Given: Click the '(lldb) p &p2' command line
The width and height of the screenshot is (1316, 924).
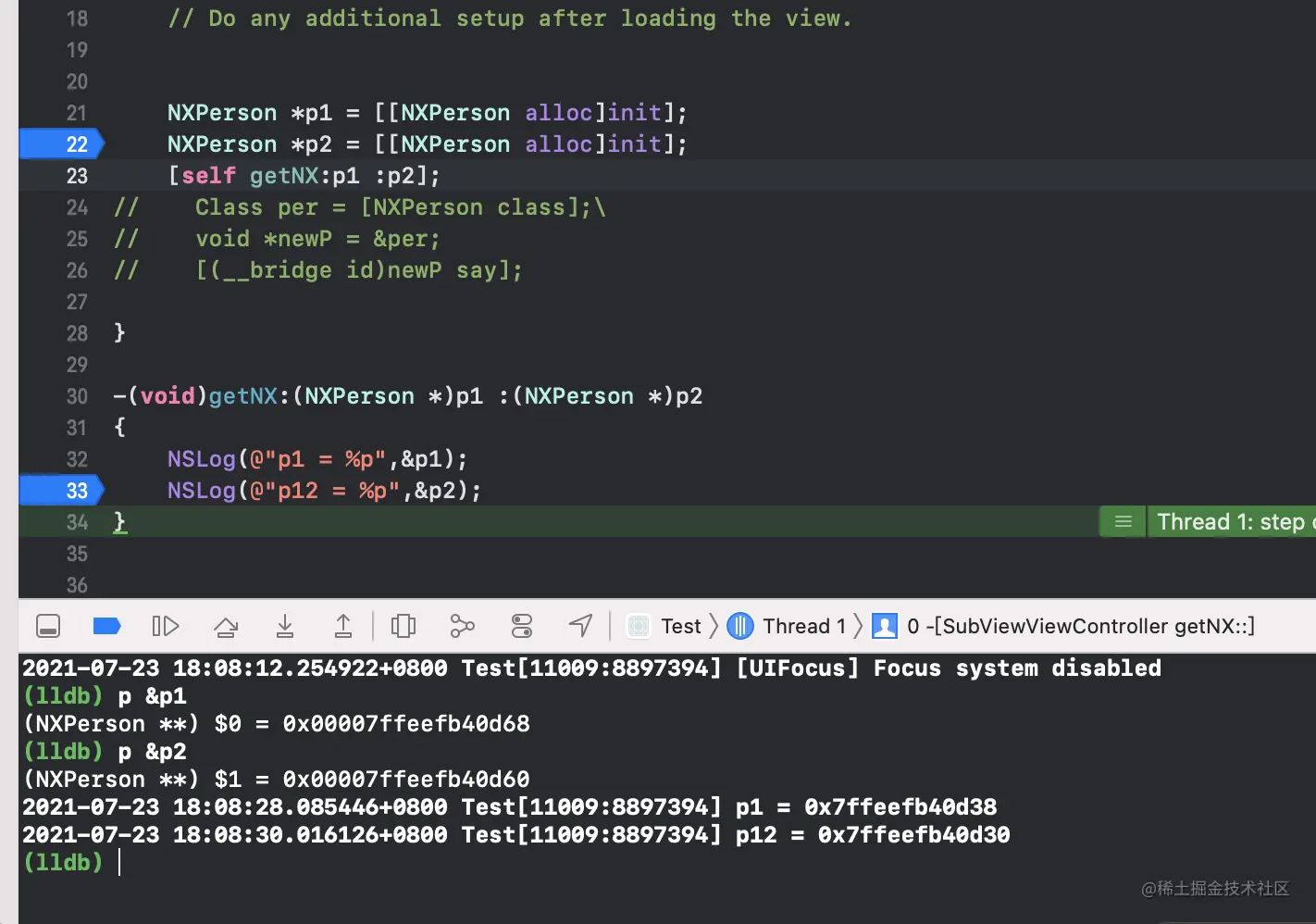Looking at the screenshot, I should pos(105,752).
